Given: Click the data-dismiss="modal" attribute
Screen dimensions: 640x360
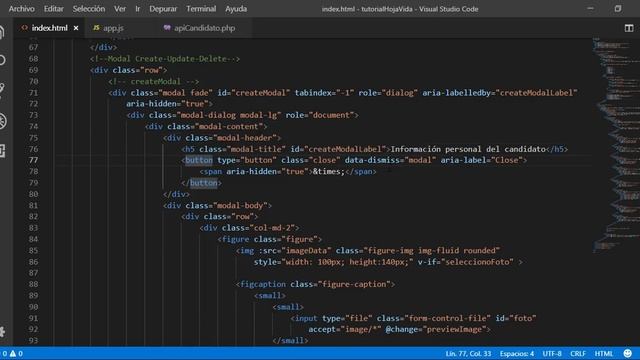Looking at the screenshot, I should tap(390, 160).
